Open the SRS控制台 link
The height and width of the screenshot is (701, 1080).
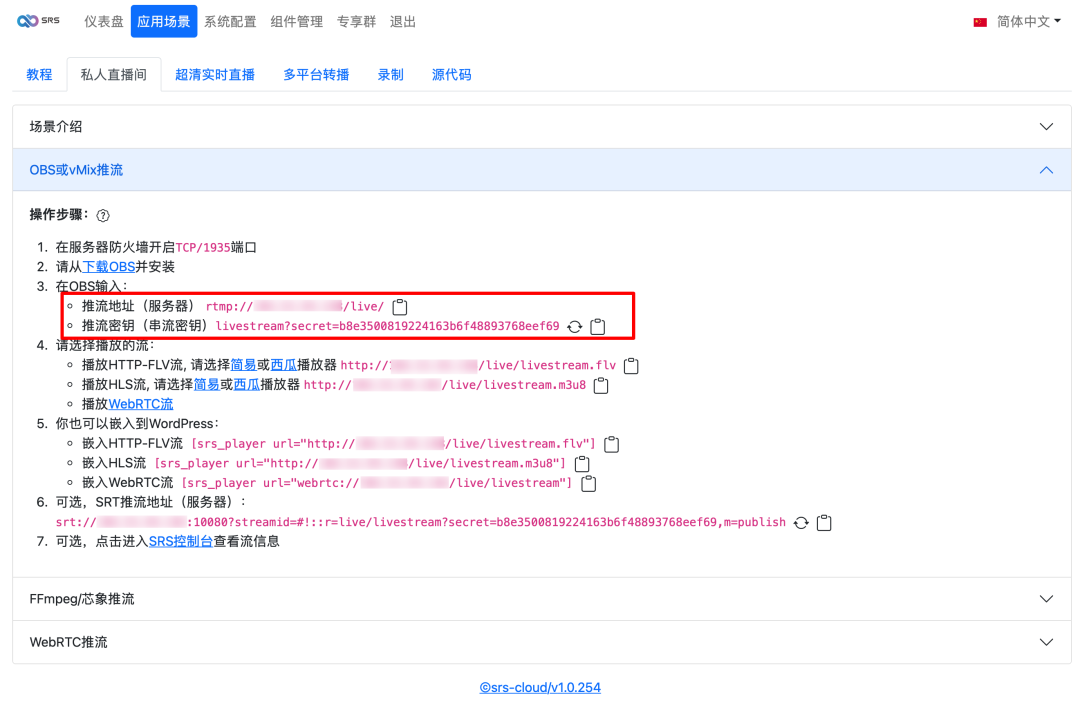tap(180, 541)
